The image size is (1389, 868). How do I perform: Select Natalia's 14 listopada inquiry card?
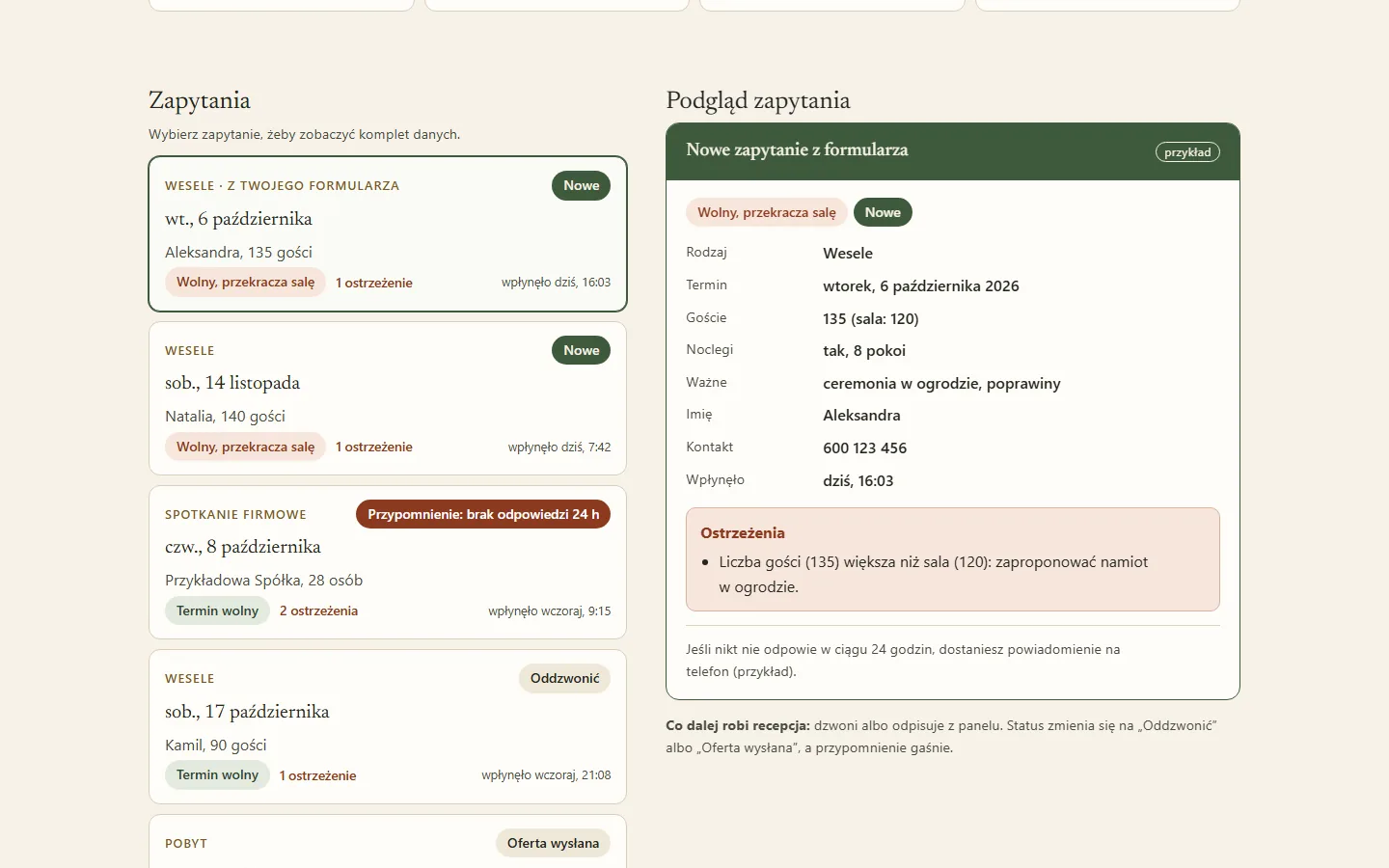click(x=388, y=398)
